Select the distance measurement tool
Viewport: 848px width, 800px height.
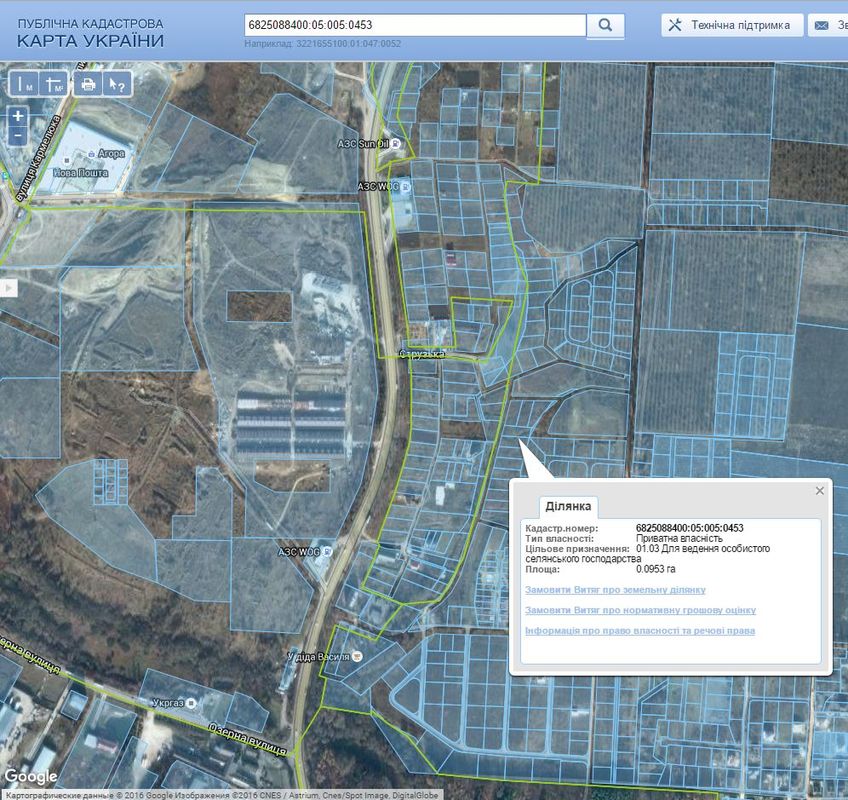pos(25,84)
